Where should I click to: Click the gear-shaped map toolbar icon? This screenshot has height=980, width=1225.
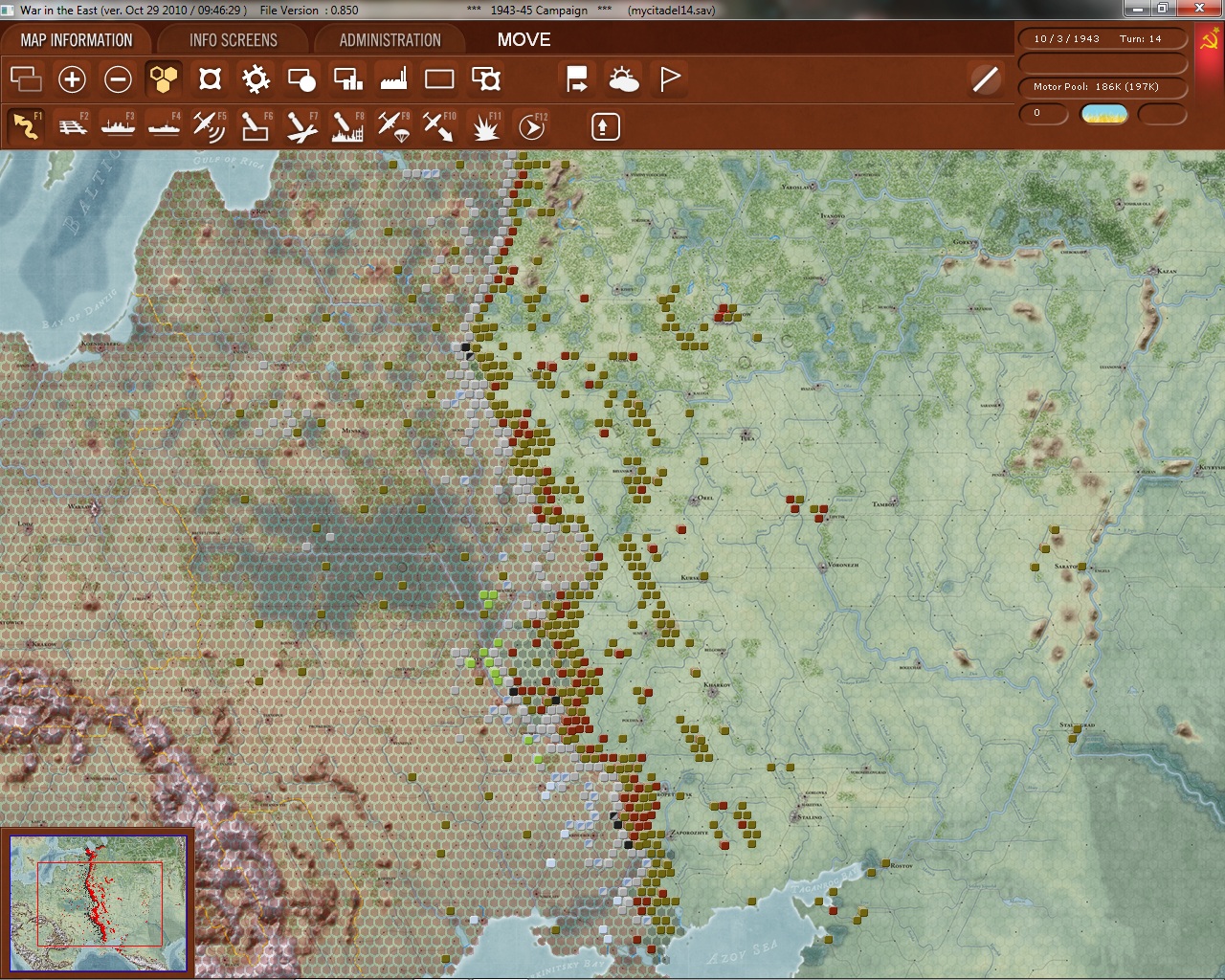[256, 79]
